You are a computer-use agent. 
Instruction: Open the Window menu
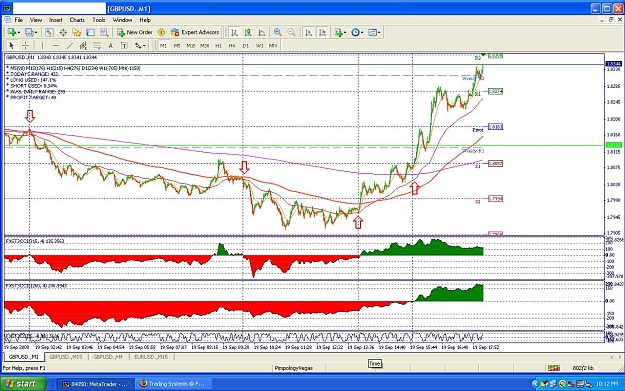click(122, 20)
